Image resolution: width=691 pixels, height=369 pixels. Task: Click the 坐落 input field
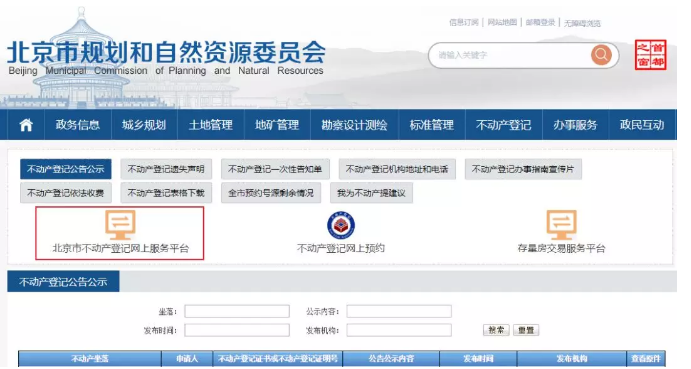(x=237, y=311)
